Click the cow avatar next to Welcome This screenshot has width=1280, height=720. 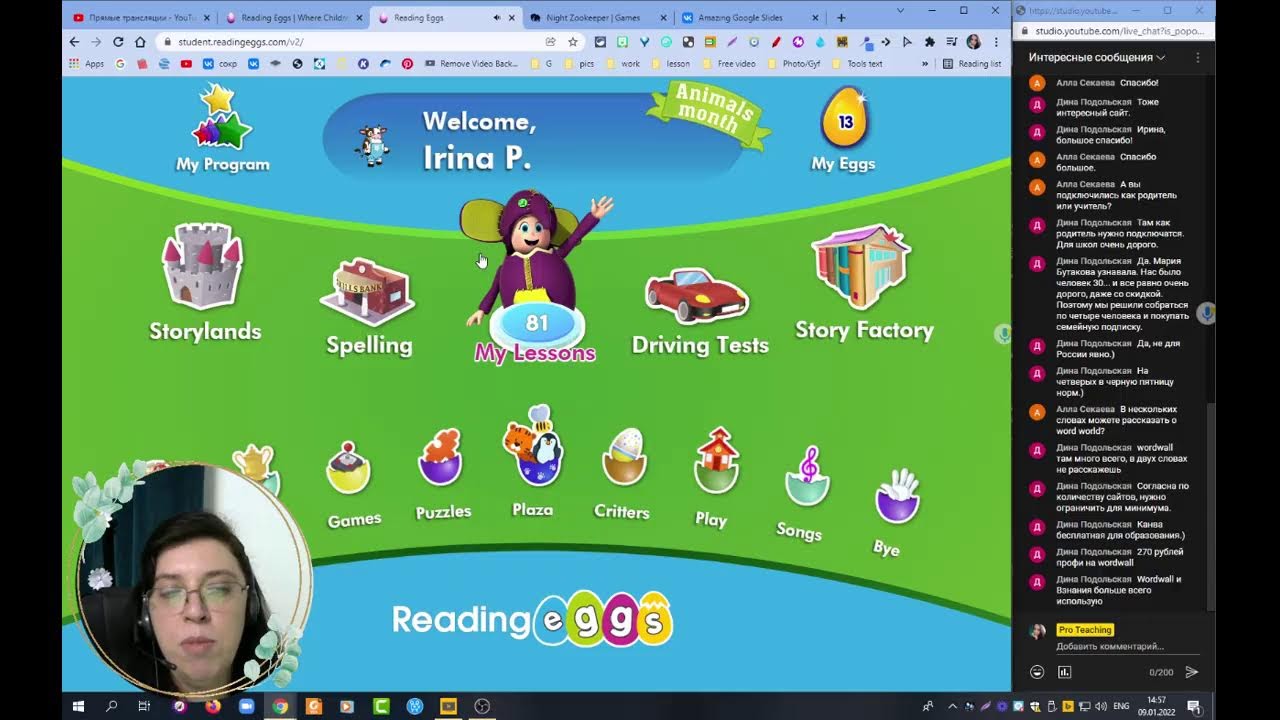click(x=373, y=145)
